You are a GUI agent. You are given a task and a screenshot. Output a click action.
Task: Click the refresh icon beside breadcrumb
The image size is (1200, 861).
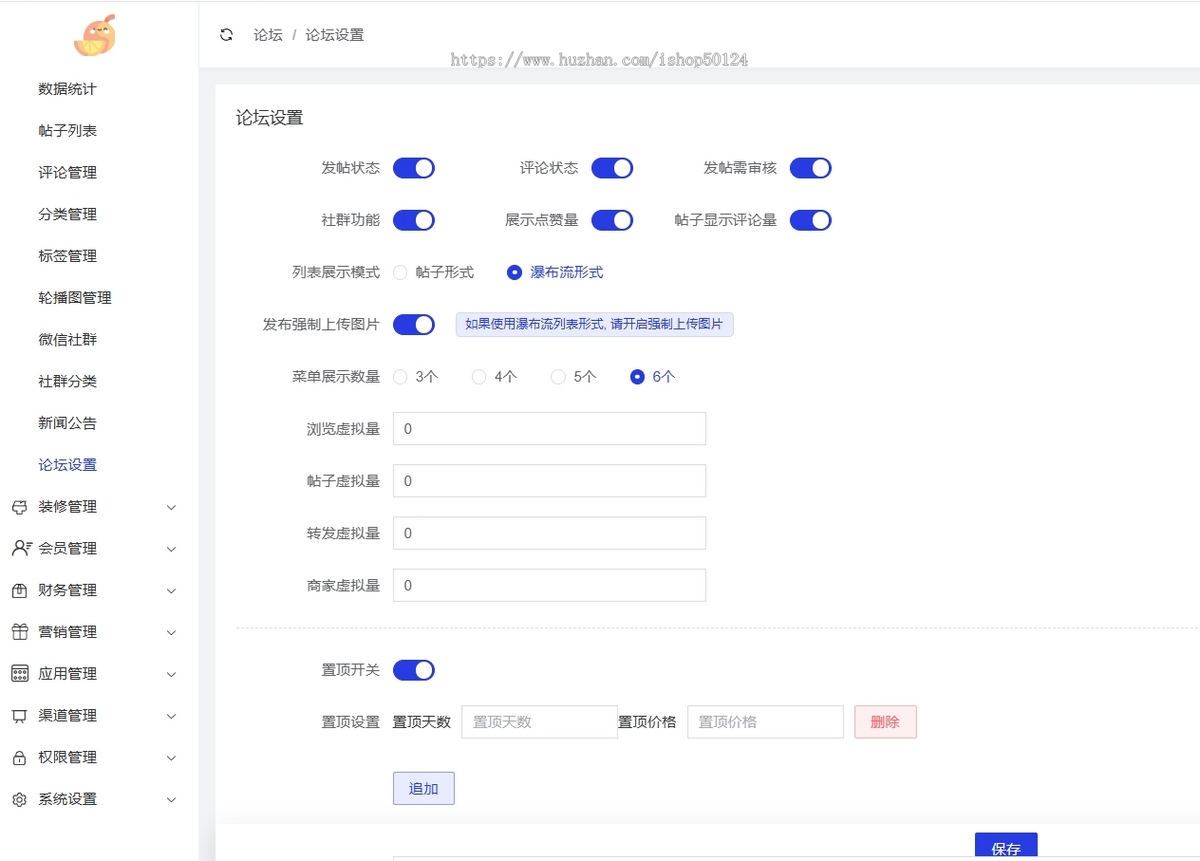[x=227, y=35]
